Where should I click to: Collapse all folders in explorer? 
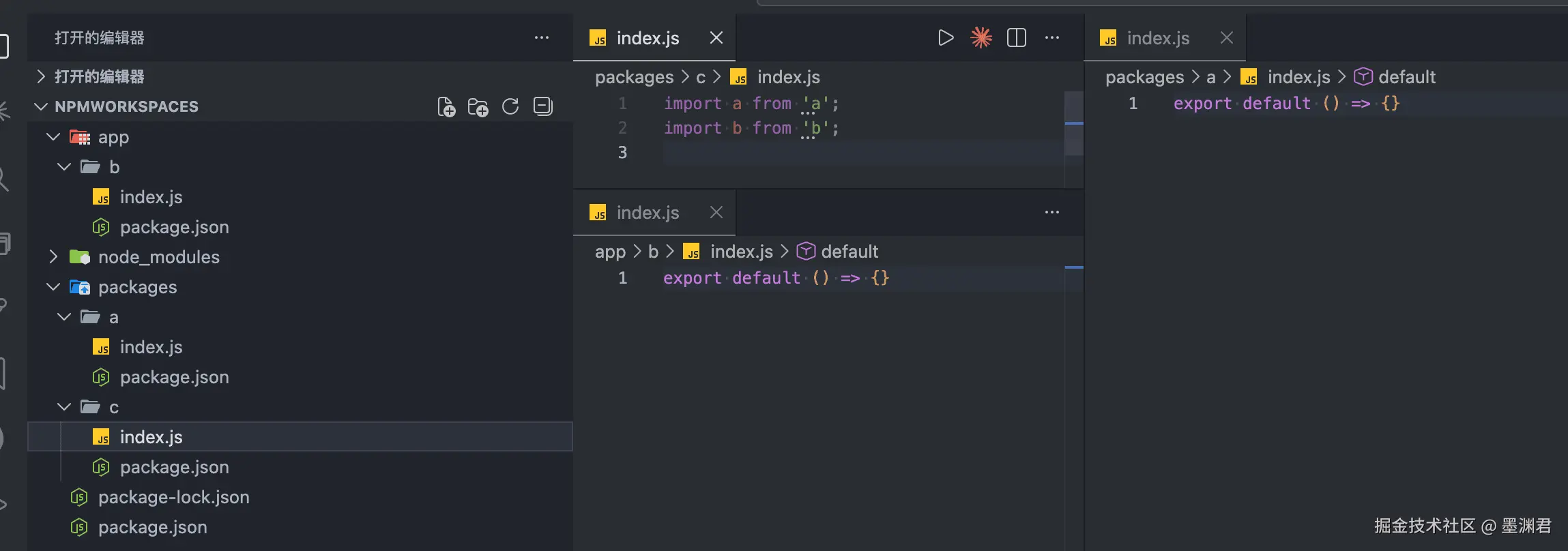click(543, 107)
